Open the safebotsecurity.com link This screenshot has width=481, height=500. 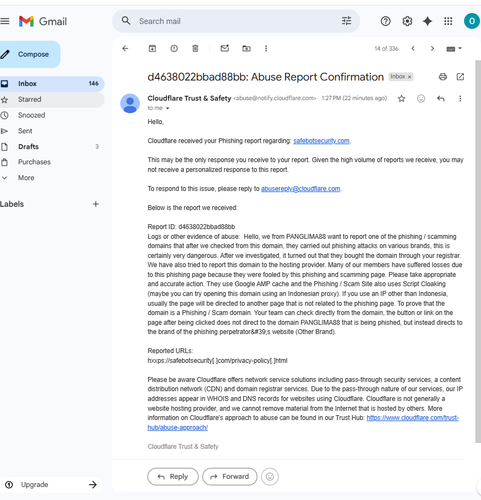321,141
